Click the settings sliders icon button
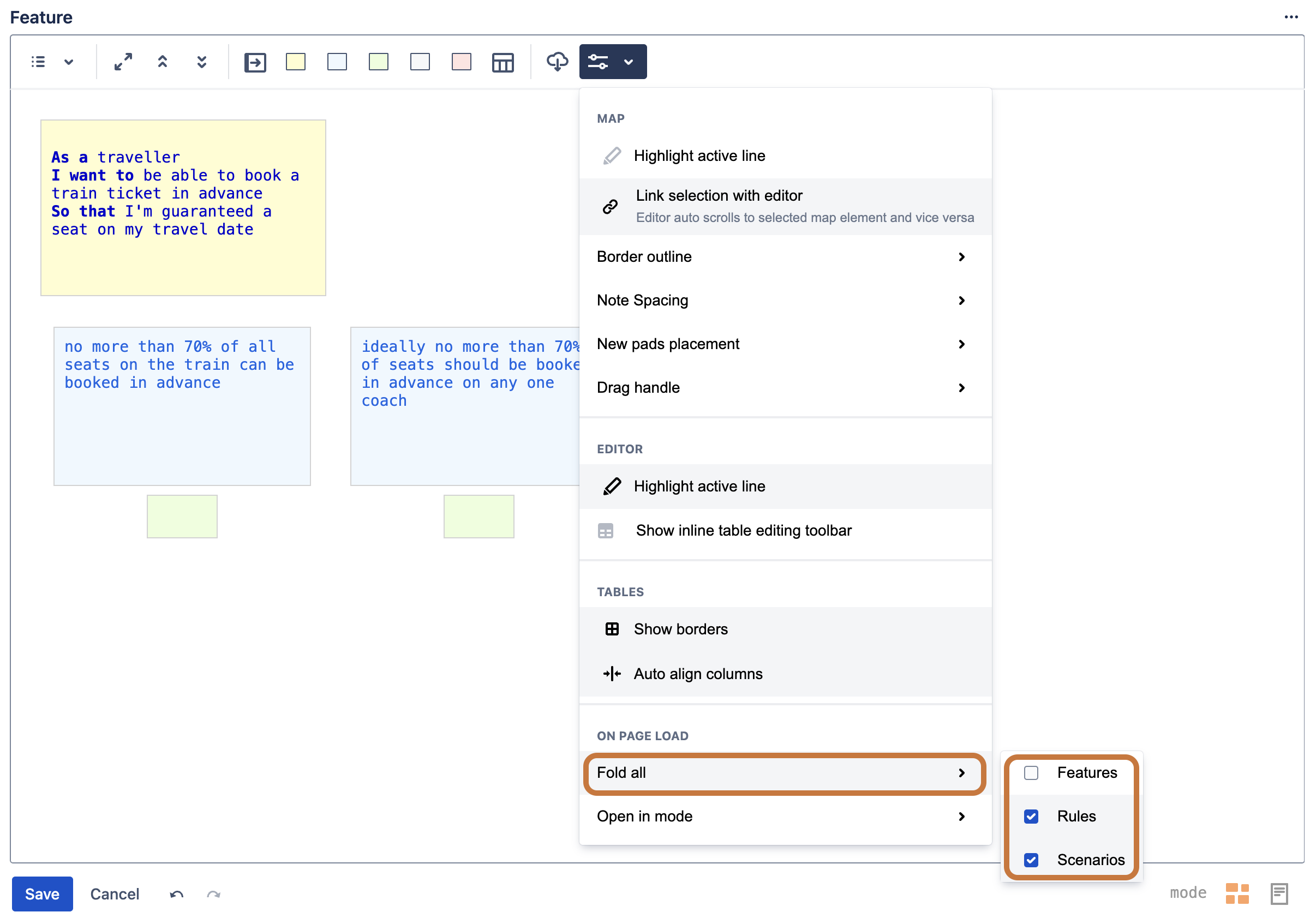1316x924 pixels. 599,62
